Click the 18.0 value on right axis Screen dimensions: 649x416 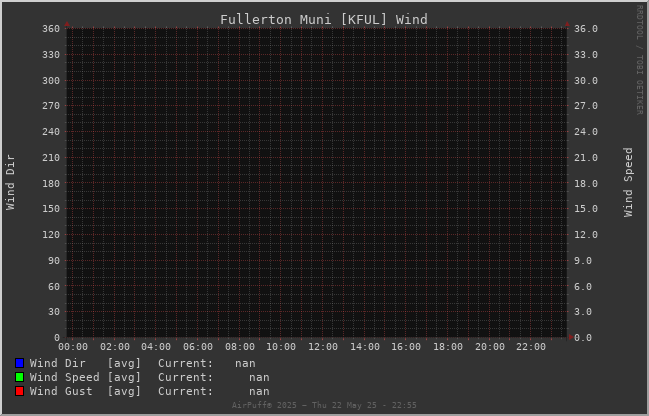(586, 183)
